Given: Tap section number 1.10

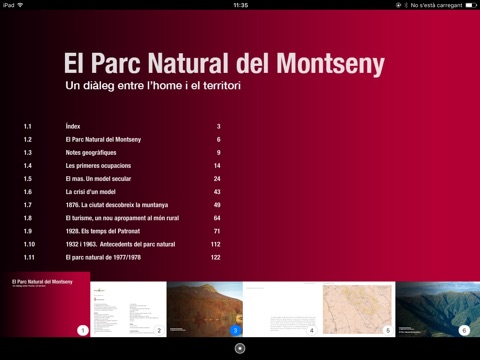Looking at the screenshot, I should pos(29,244).
